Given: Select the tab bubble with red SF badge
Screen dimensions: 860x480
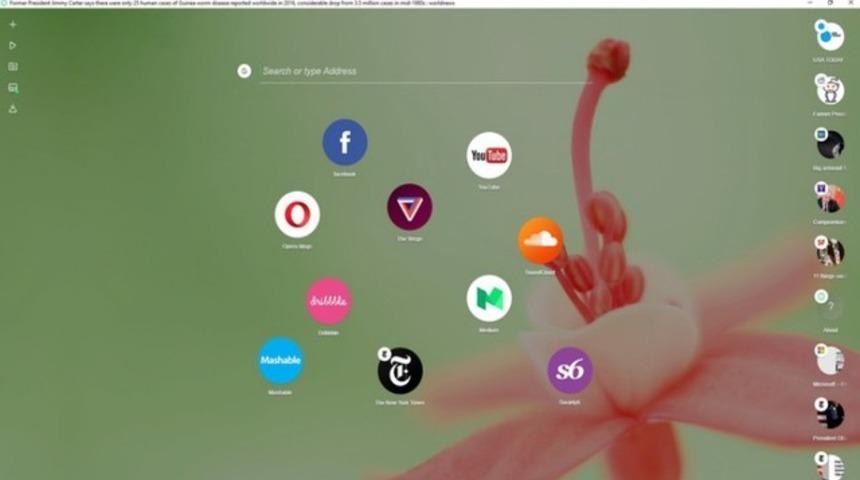Looking at the screenshot, I should [x=830, y=251].
